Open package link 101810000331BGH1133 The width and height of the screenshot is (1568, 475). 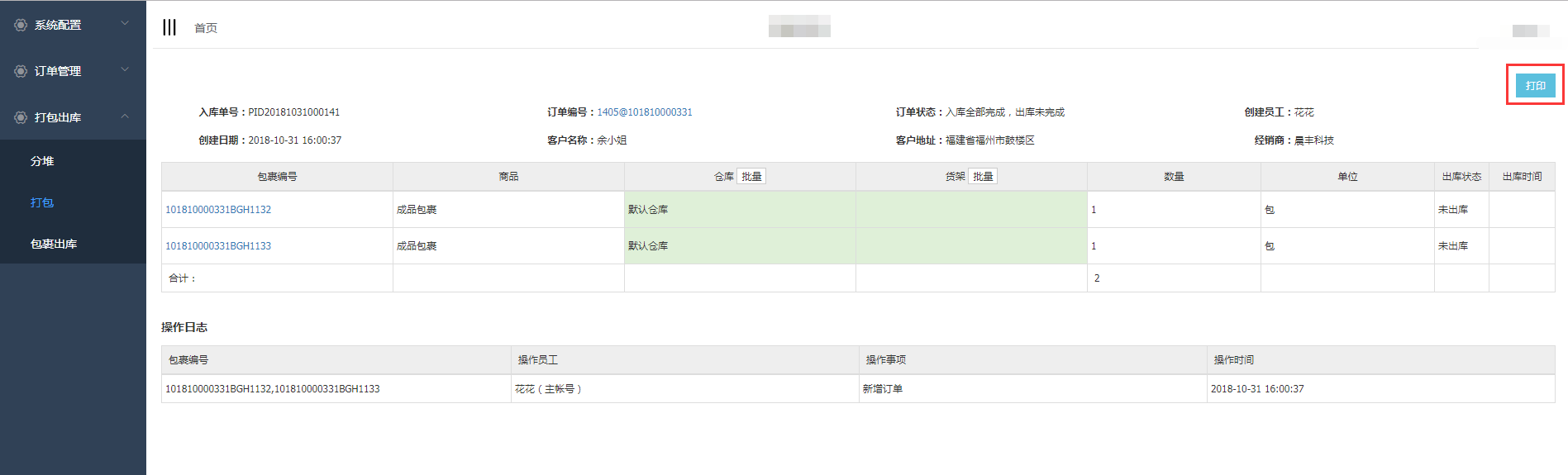pos(218,246)
